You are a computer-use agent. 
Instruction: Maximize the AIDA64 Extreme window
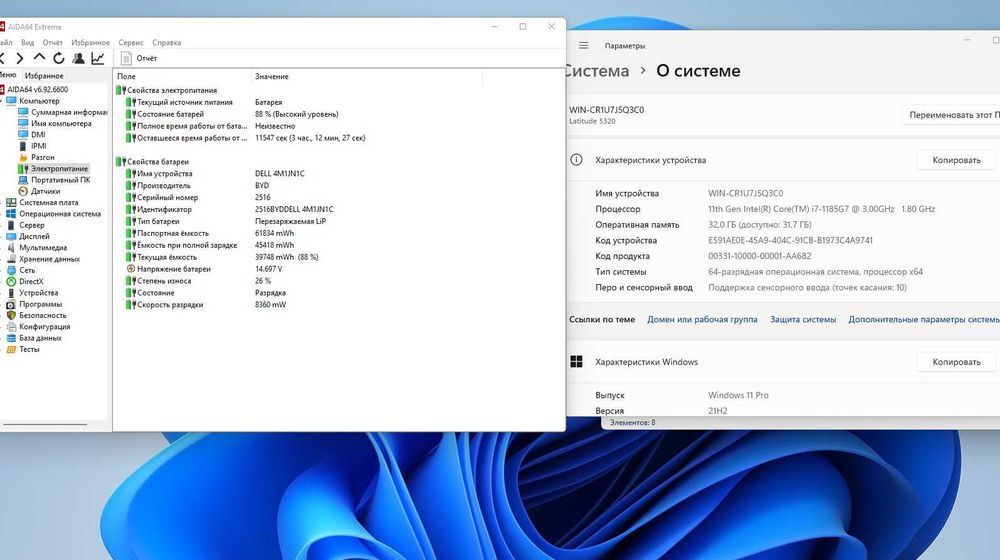523,26
